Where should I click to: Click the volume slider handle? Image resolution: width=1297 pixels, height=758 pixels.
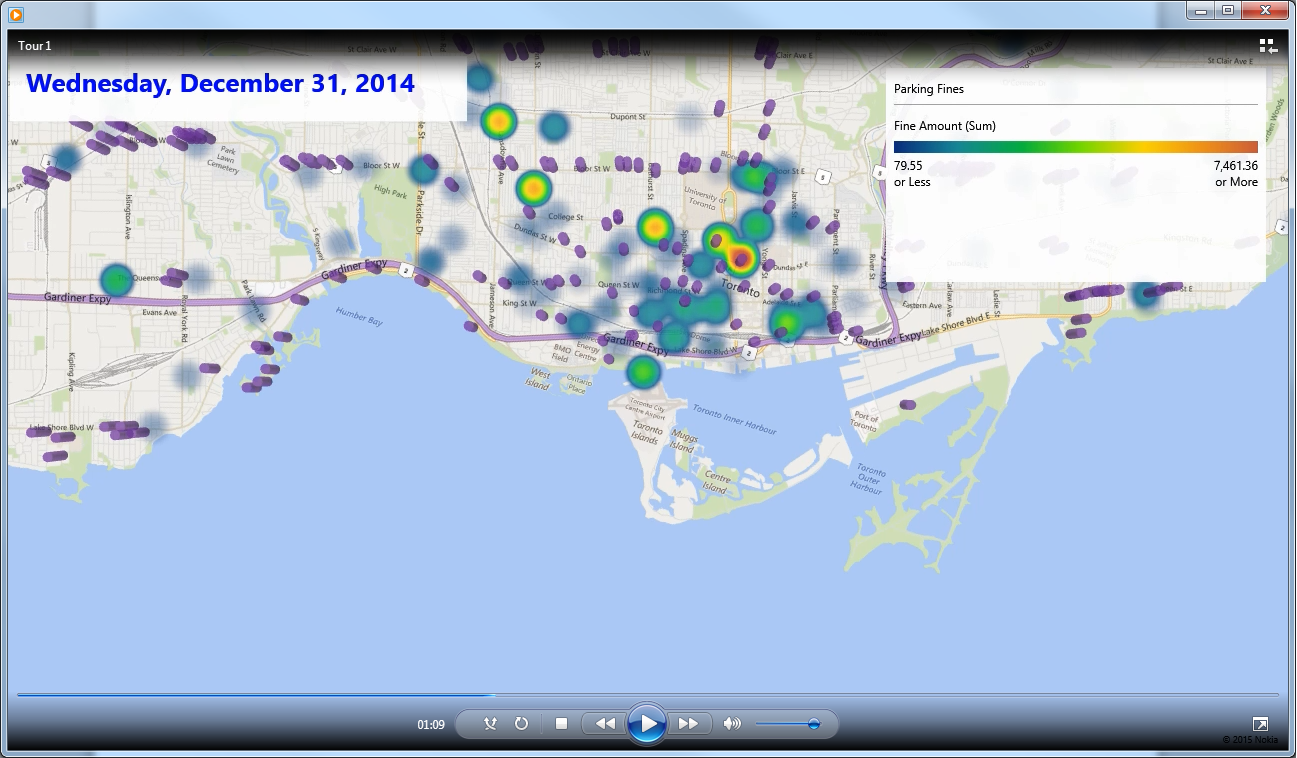pyautogui.click(x=813, y=723)
